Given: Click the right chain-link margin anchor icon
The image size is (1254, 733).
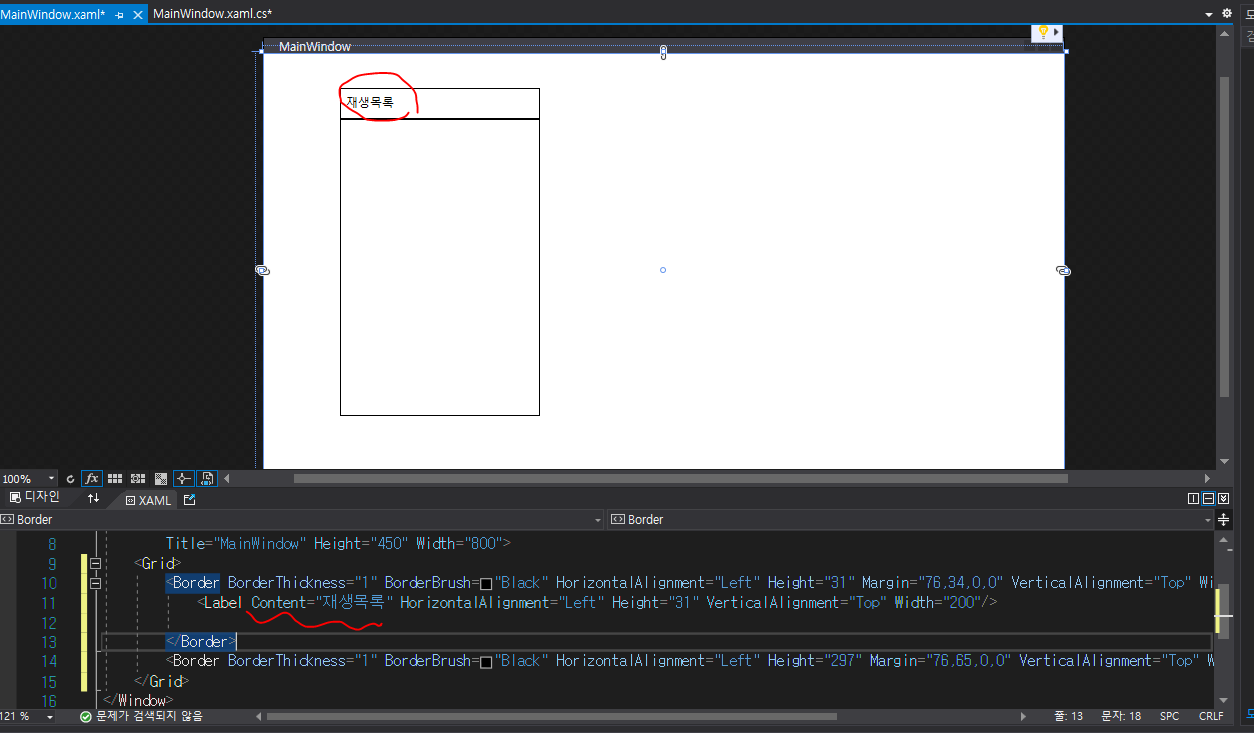Looking at the screenshot, I should coord(1063,271).
